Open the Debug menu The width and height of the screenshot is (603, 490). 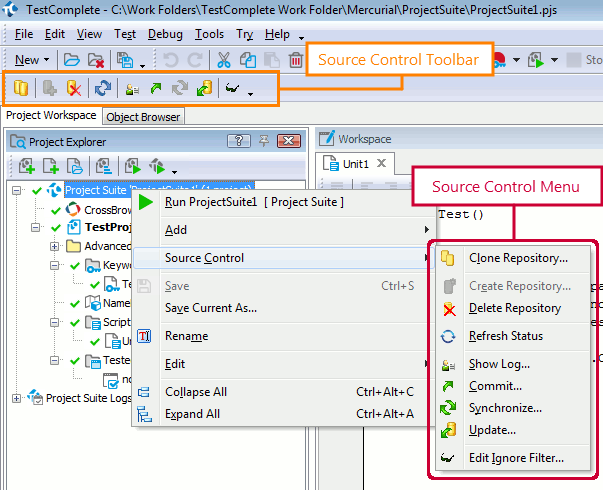[x=165, y=34]
